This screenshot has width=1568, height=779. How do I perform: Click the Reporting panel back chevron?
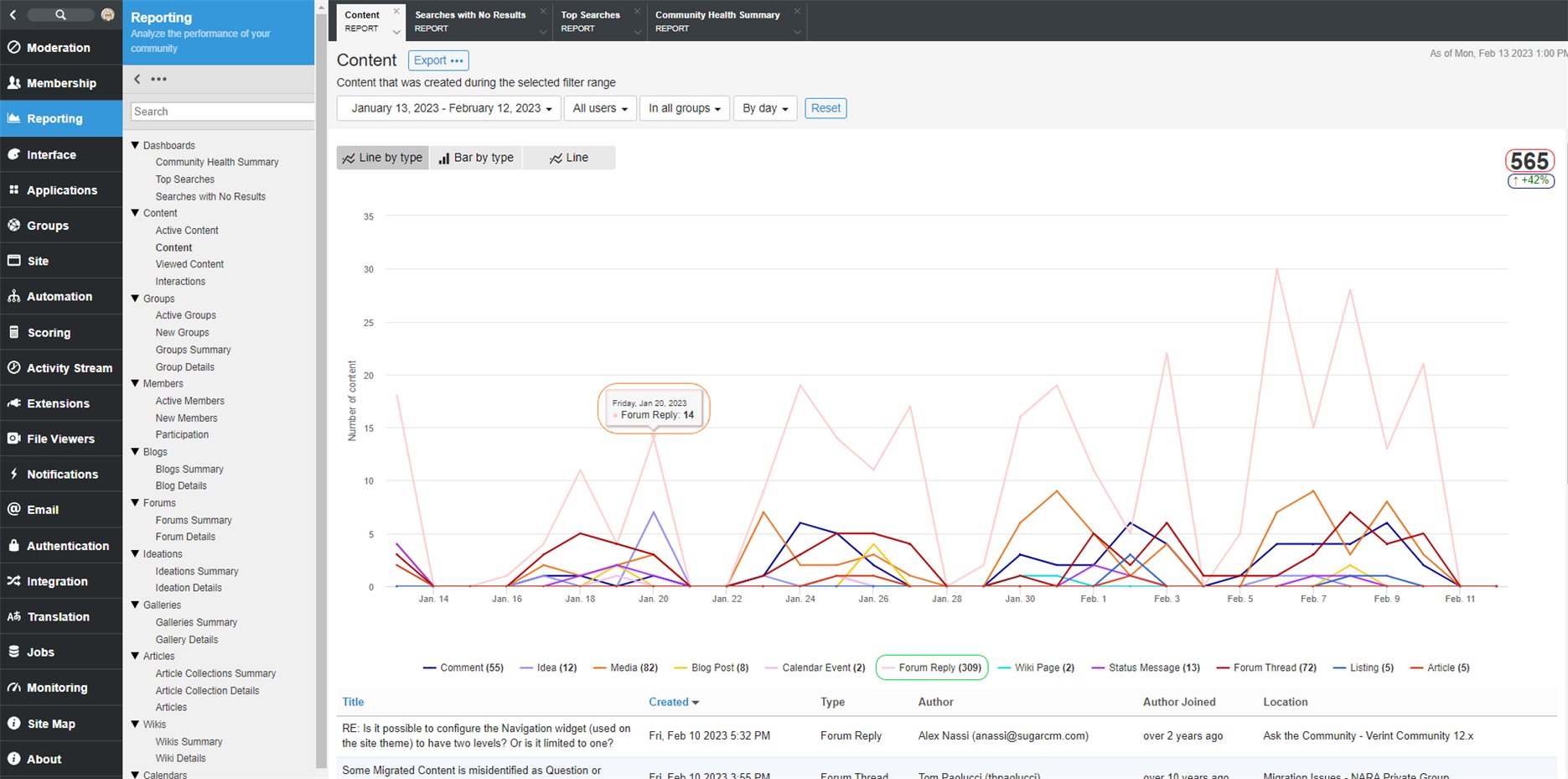click(137, 79)
